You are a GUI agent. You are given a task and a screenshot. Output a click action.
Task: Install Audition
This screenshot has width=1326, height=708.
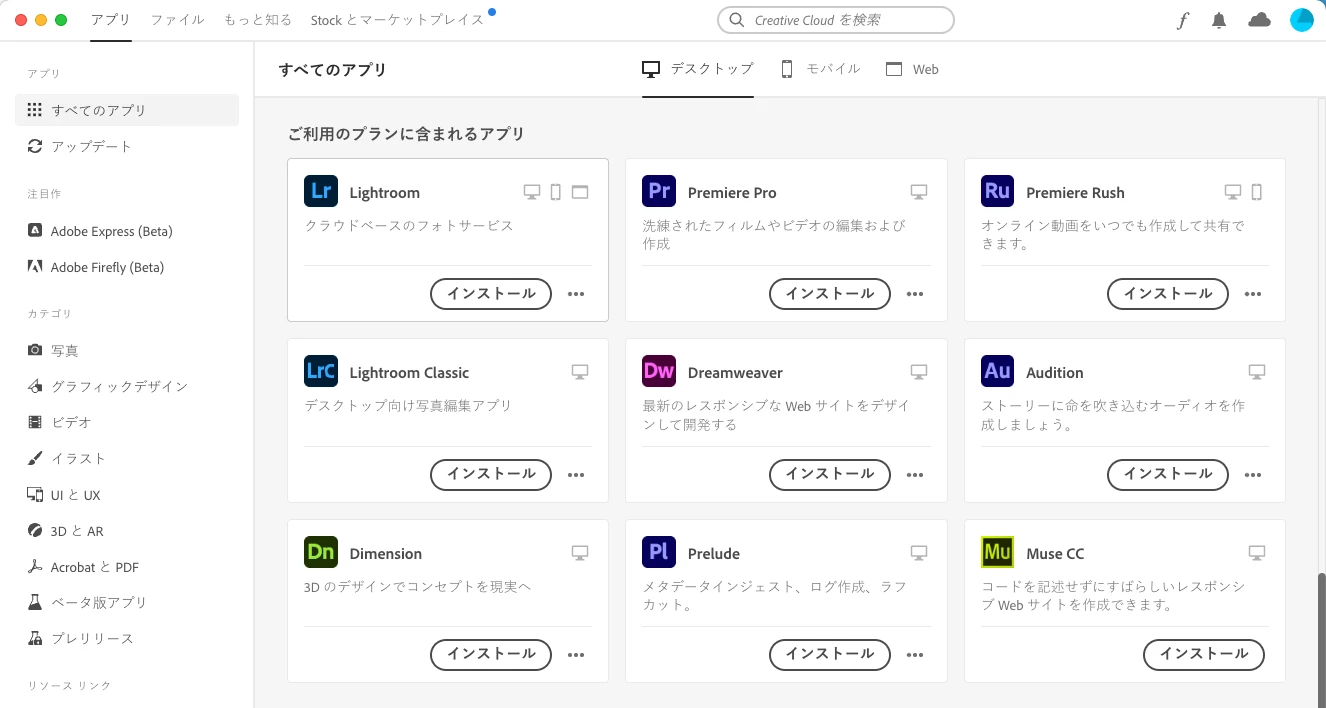(1167, 474)
